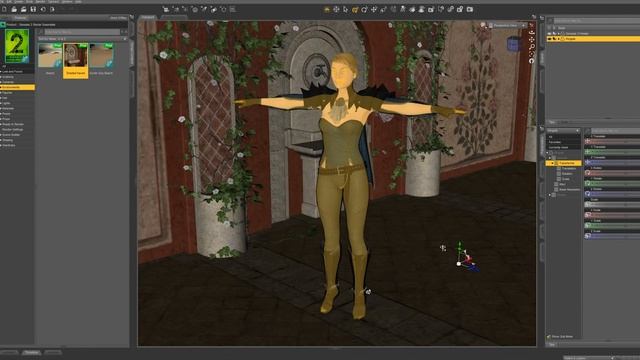Toggle visibility eye of highlighted scene row
The height and width of the screenshot is (360, 640).
click(549, 39)
